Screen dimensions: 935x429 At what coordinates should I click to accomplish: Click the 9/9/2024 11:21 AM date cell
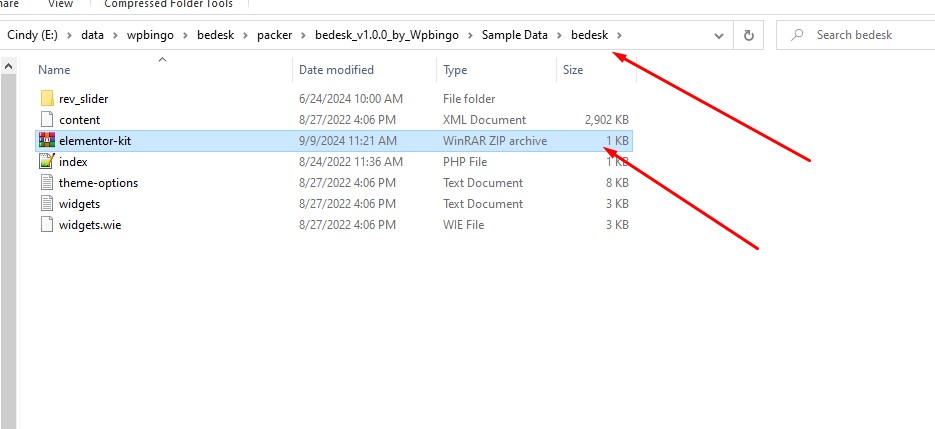348,141
